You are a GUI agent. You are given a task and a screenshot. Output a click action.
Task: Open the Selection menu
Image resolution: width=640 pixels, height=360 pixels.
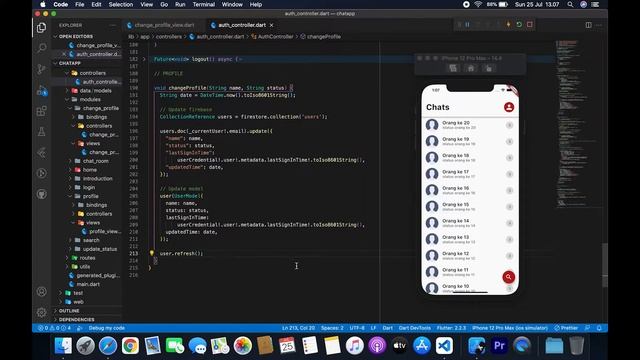click(x=120, y=4)
